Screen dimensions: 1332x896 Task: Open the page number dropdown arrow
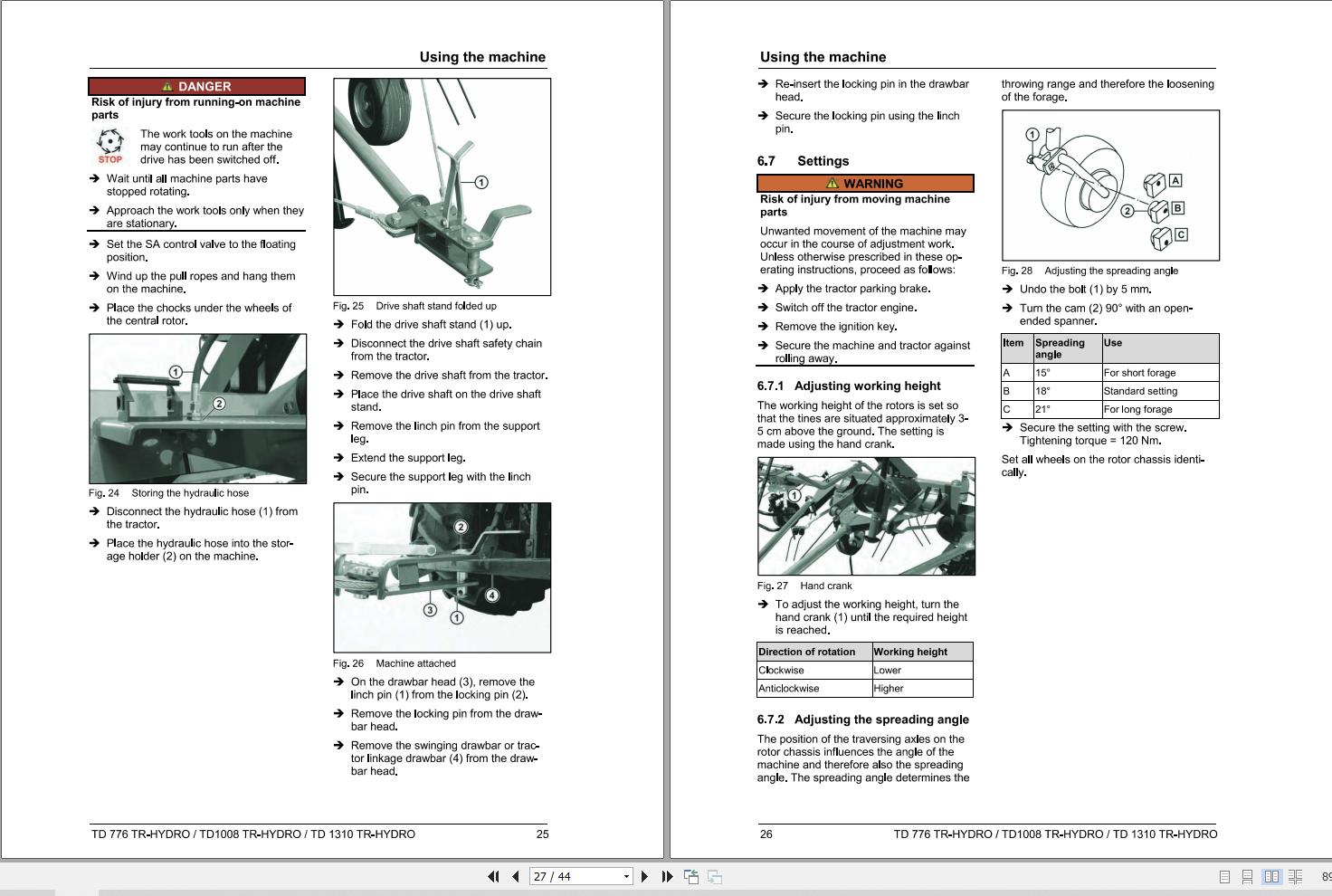[x=626, y=876]
